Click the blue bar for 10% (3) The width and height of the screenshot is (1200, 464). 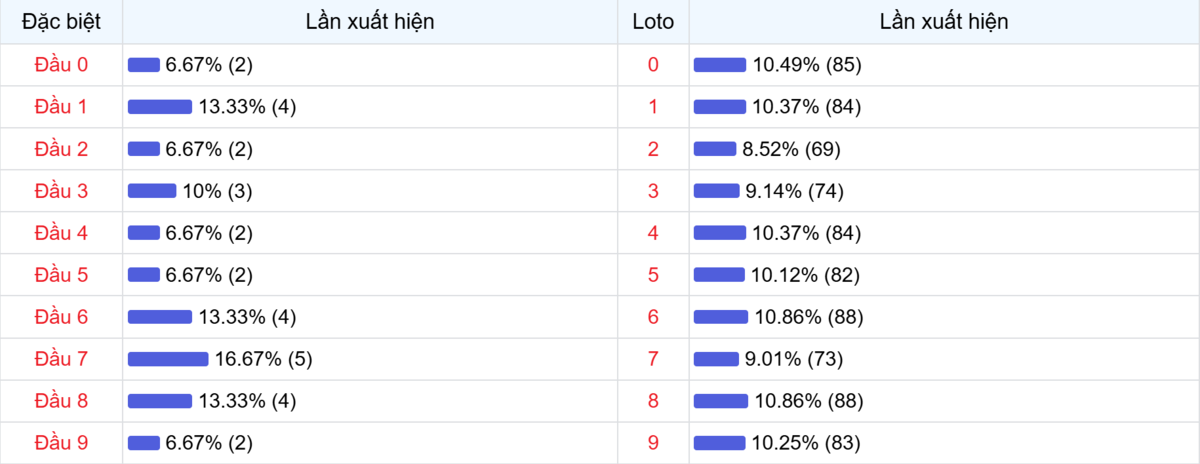pos(152,191)
